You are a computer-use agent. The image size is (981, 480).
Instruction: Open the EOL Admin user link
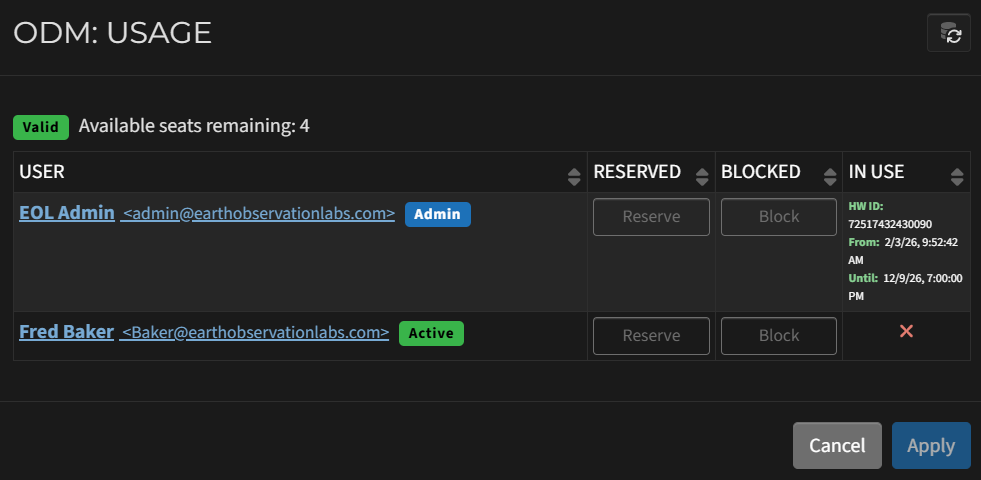67,213
